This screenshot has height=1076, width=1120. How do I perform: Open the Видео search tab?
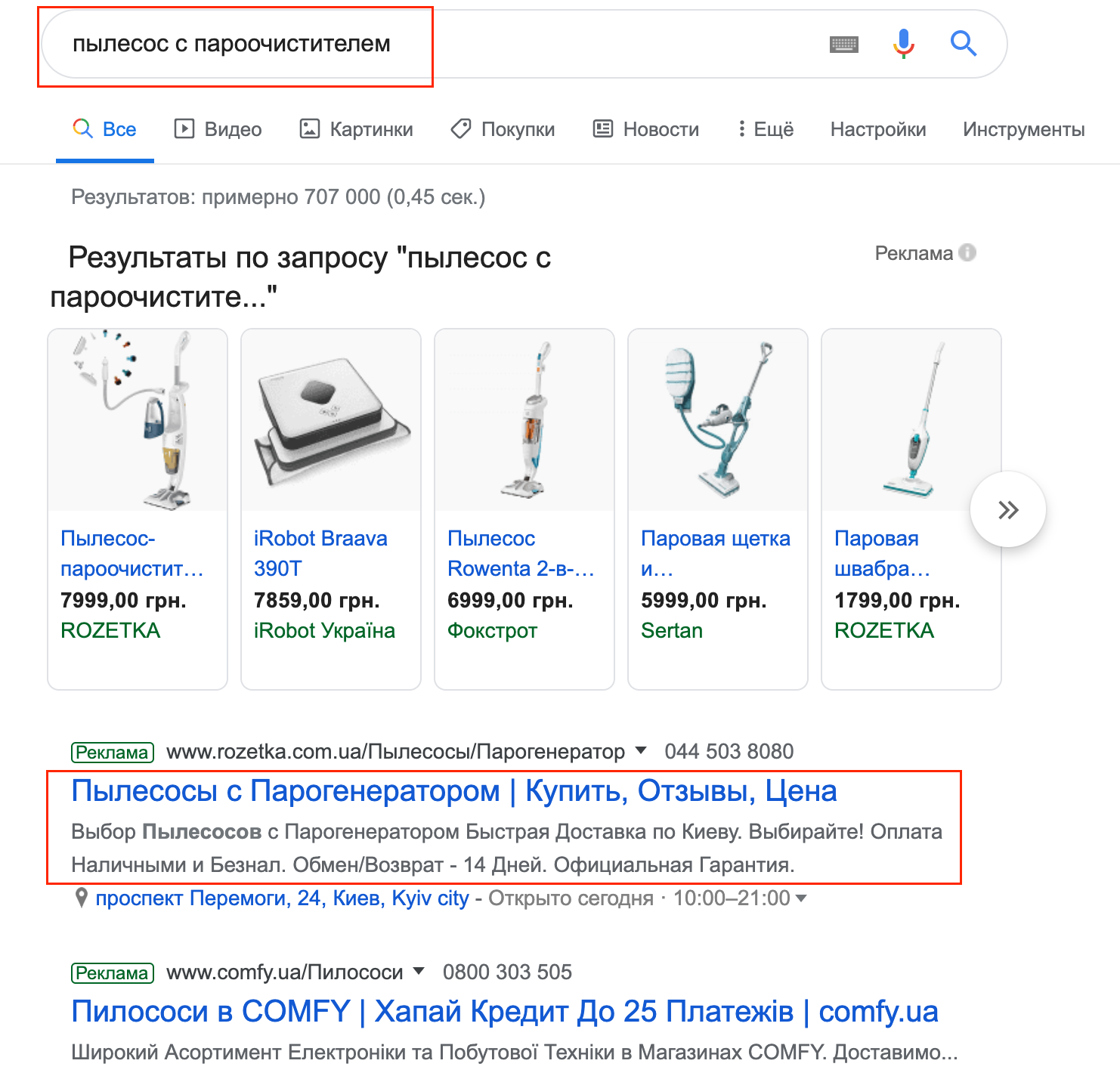tap(218, 129)
